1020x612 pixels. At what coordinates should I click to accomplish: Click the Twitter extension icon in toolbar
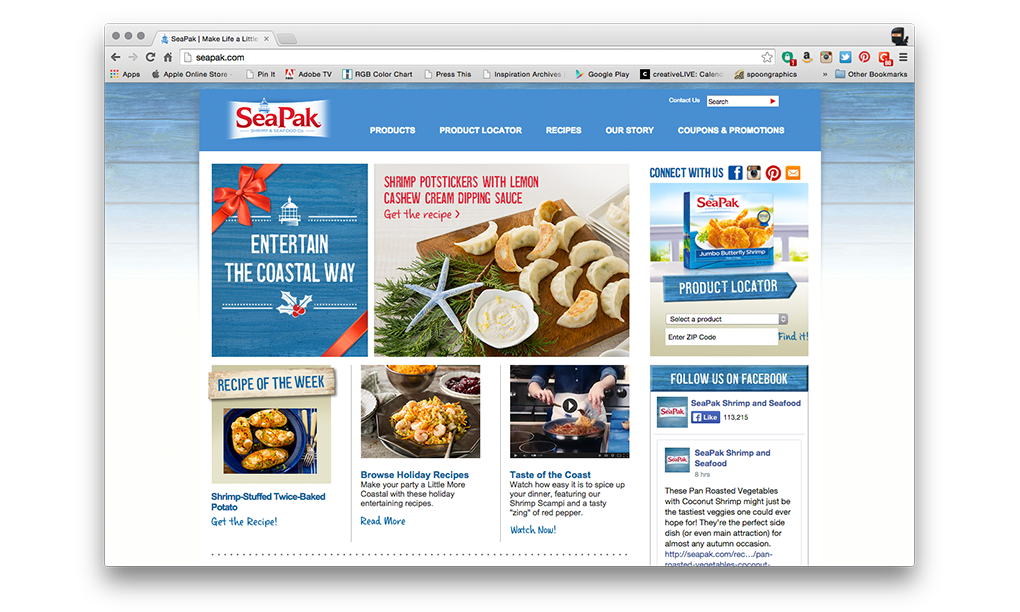tap(845, 57)
